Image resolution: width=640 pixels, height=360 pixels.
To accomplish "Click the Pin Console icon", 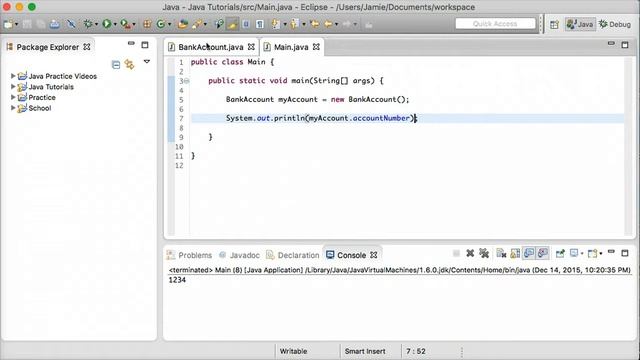I will click(x=560, y=253).
